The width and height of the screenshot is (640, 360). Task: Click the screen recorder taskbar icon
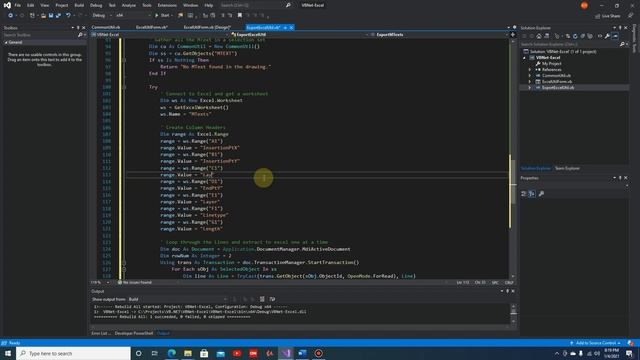click(x=318, y=353)
